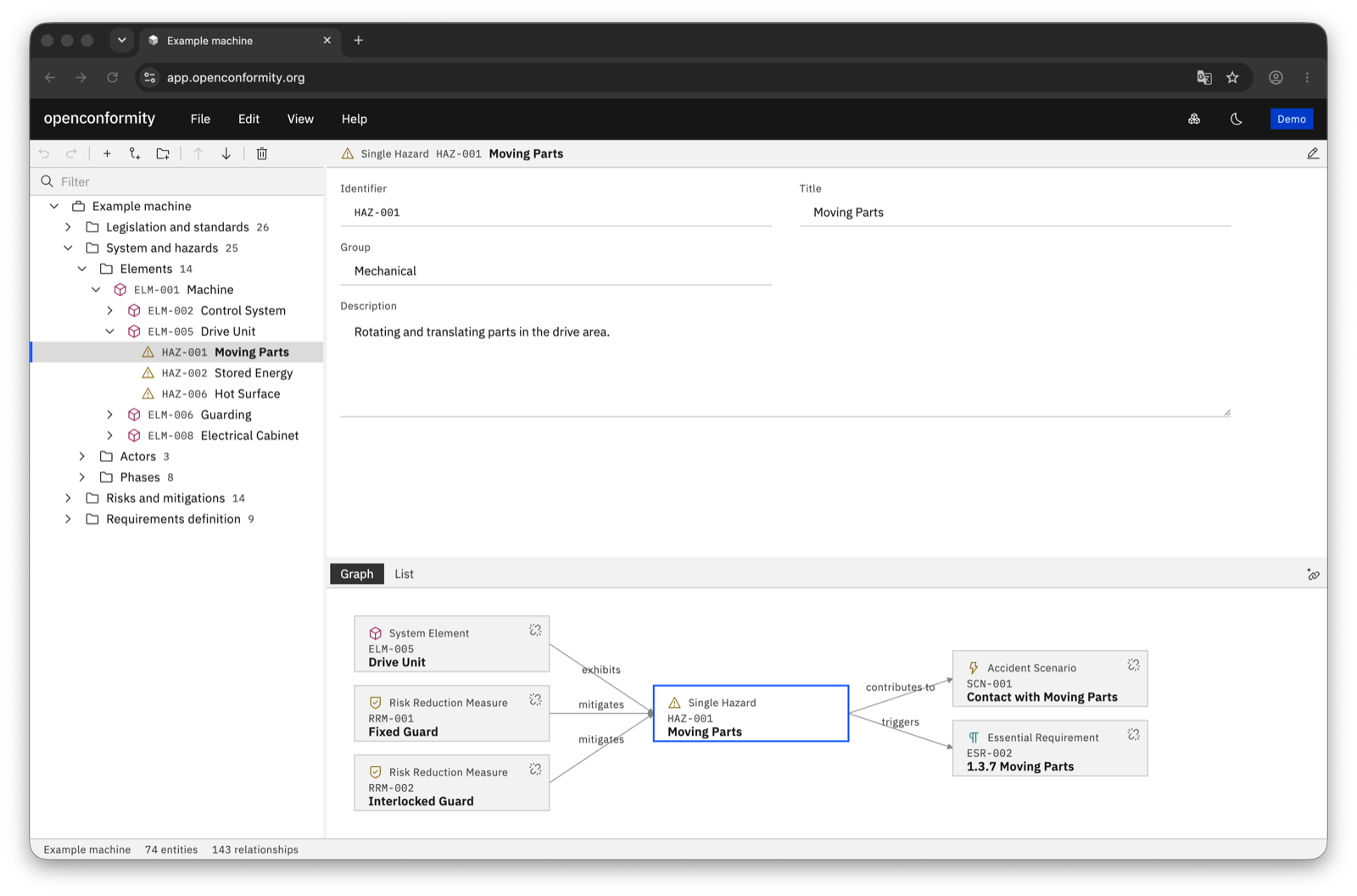Click the browser back arrow

pos(50,77)
